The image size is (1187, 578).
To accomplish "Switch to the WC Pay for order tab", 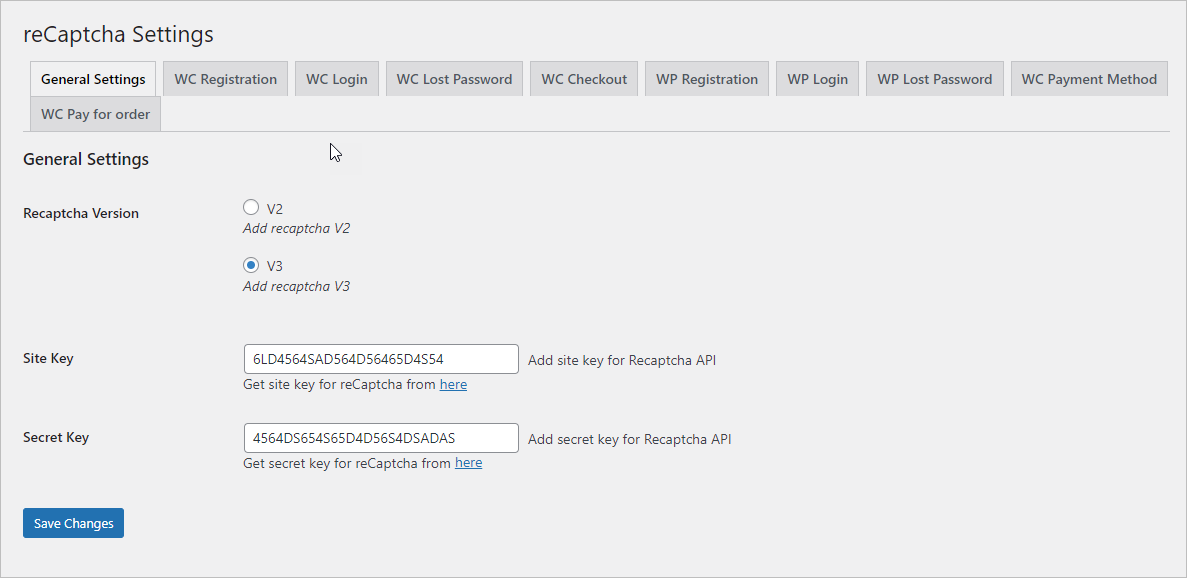I will (x=94, y=113).
